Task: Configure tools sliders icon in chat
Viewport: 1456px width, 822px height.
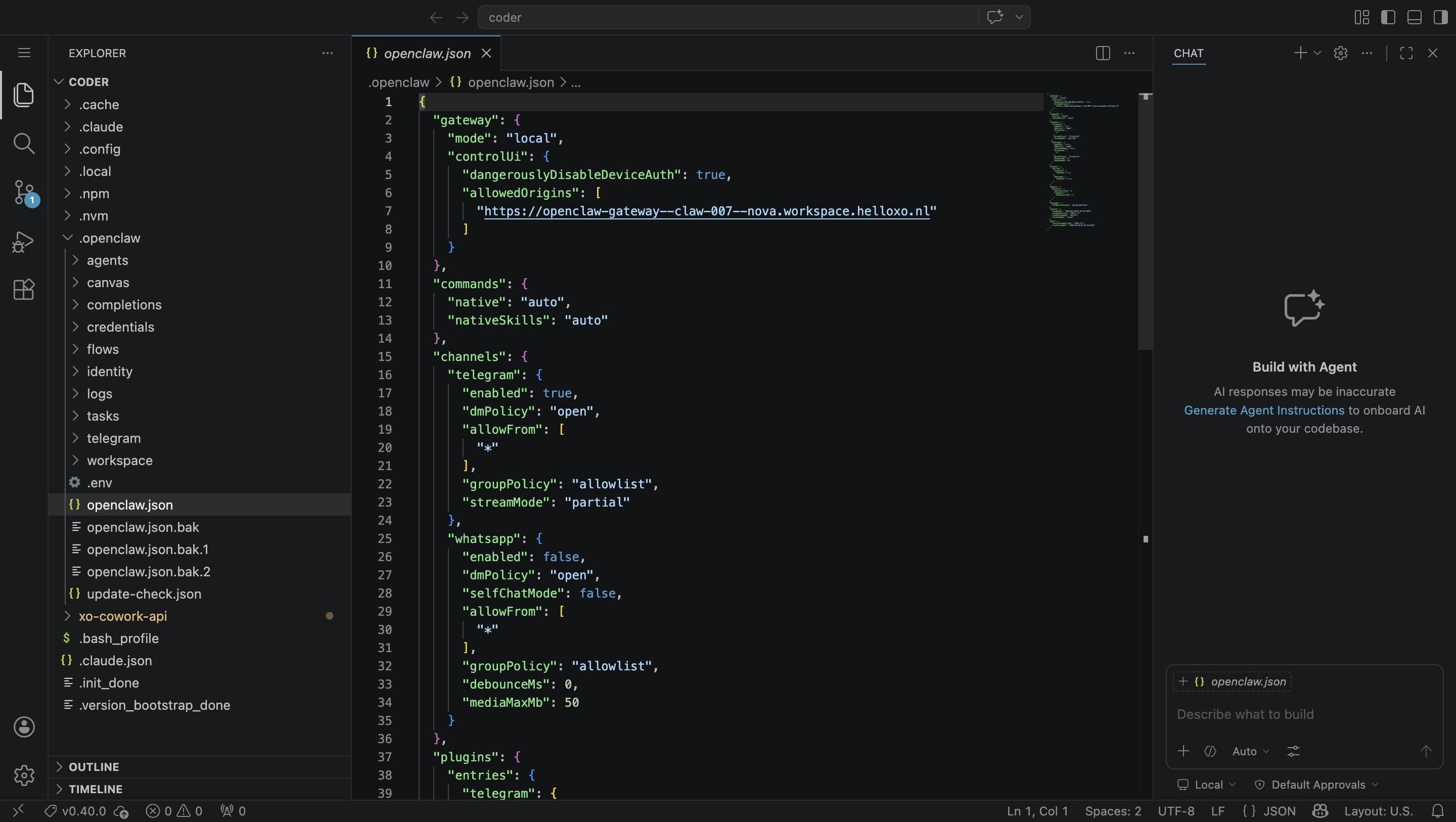Action: tap(1293, 751)
